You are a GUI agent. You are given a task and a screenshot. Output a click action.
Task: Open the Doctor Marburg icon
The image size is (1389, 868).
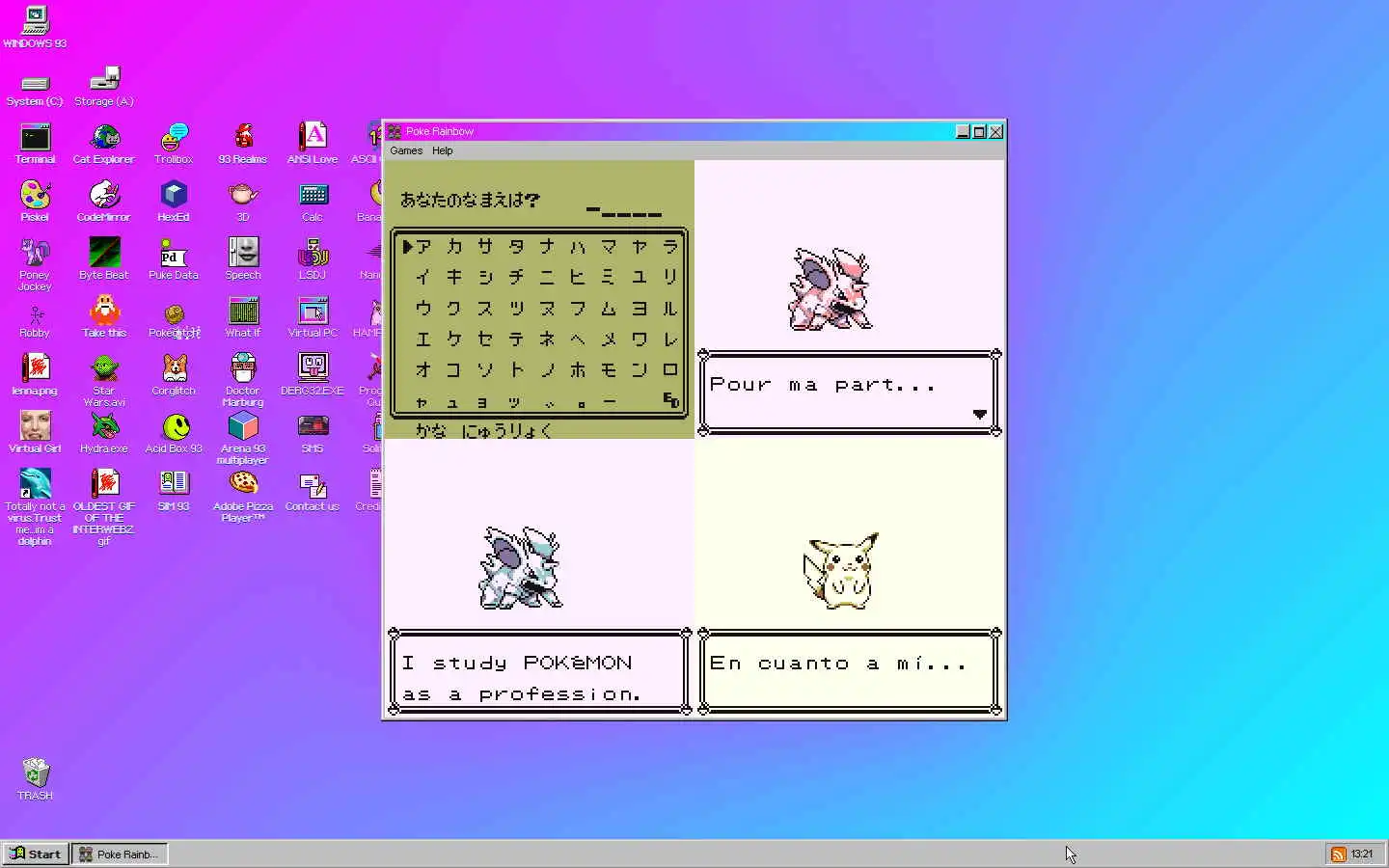click(x=243, y=381)
